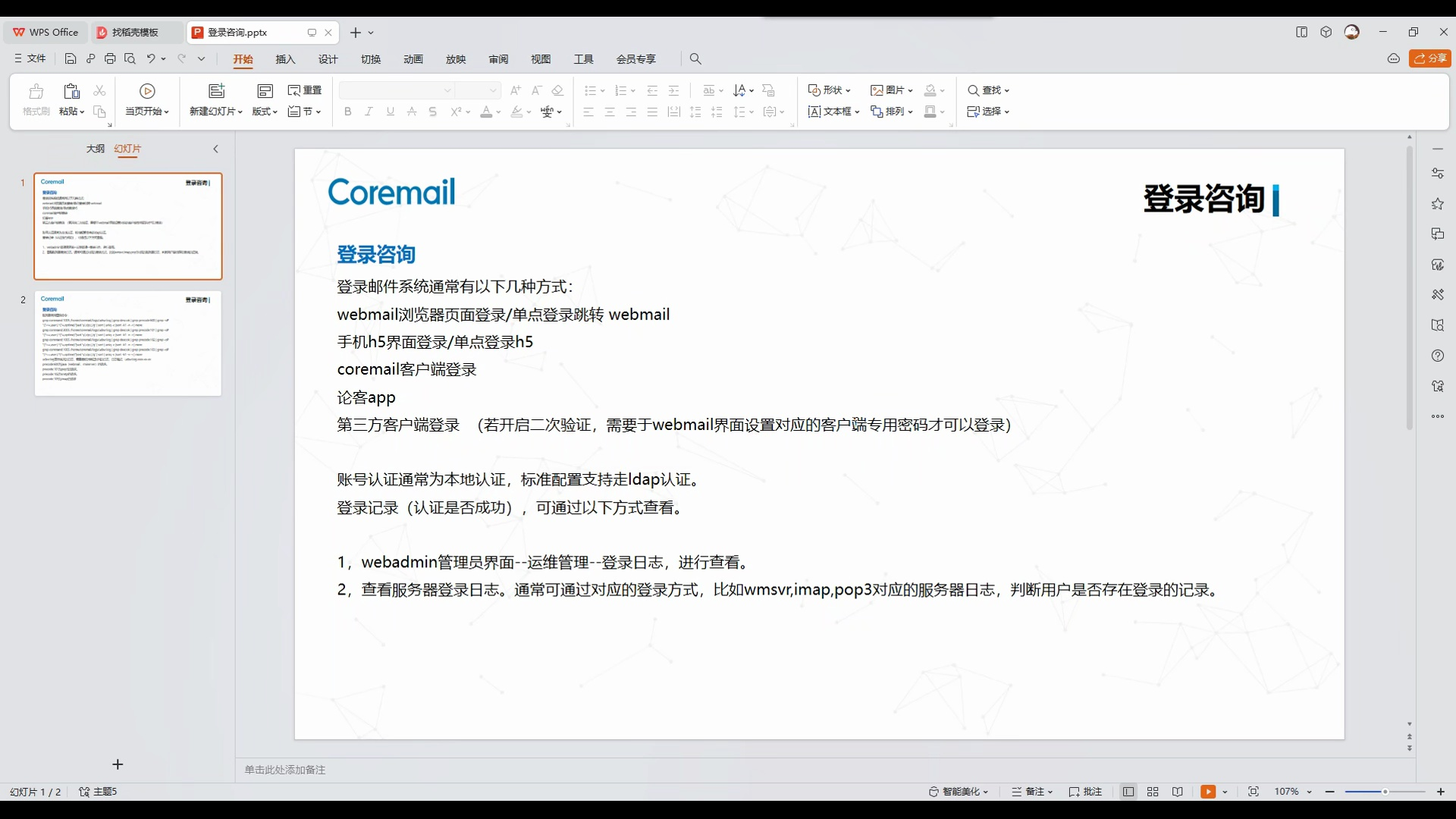Open the 动画 ribbon tab
Viewport: 1456px width, 819px height.
click(413, 59)
